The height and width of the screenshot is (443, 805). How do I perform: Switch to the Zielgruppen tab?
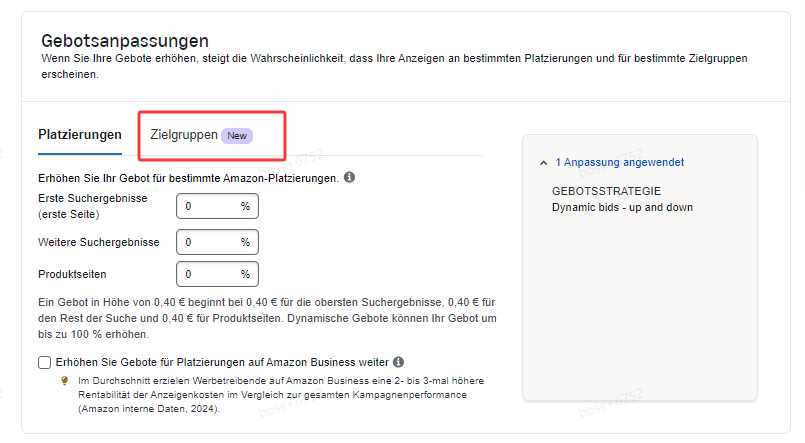[x=184, y=135]
